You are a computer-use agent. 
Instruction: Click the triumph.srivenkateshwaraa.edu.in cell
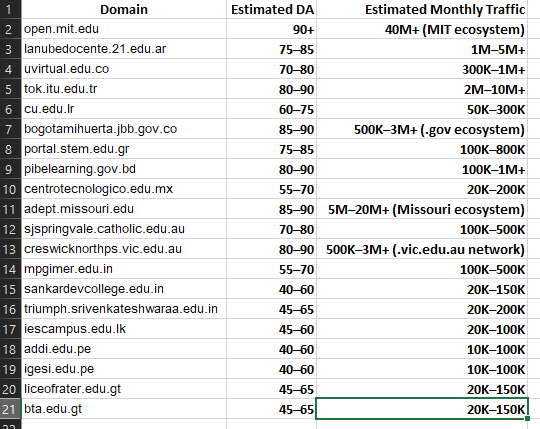(x=124, y=308)
